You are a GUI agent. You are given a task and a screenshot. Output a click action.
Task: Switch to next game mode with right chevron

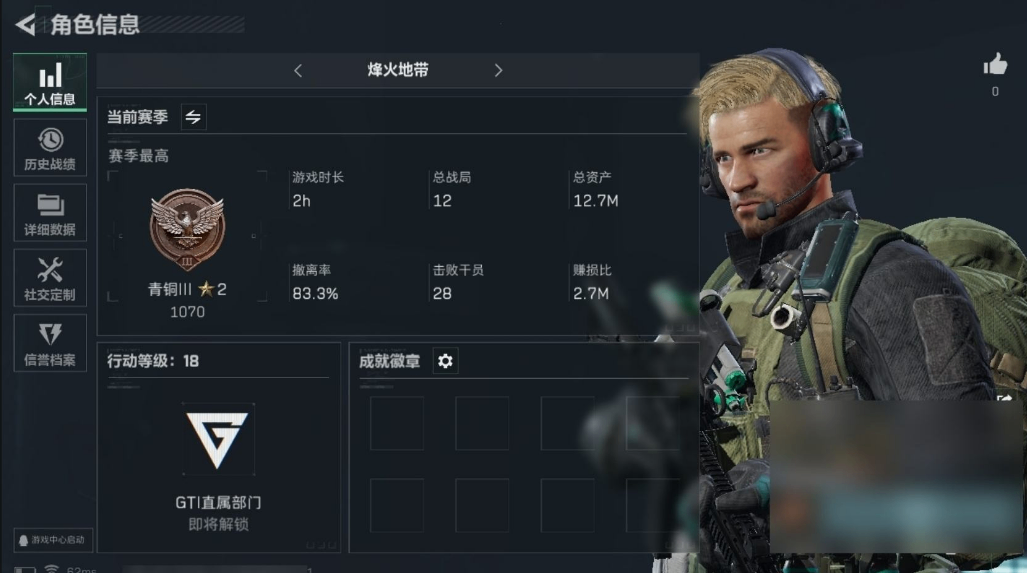click(x=498, y=70)
